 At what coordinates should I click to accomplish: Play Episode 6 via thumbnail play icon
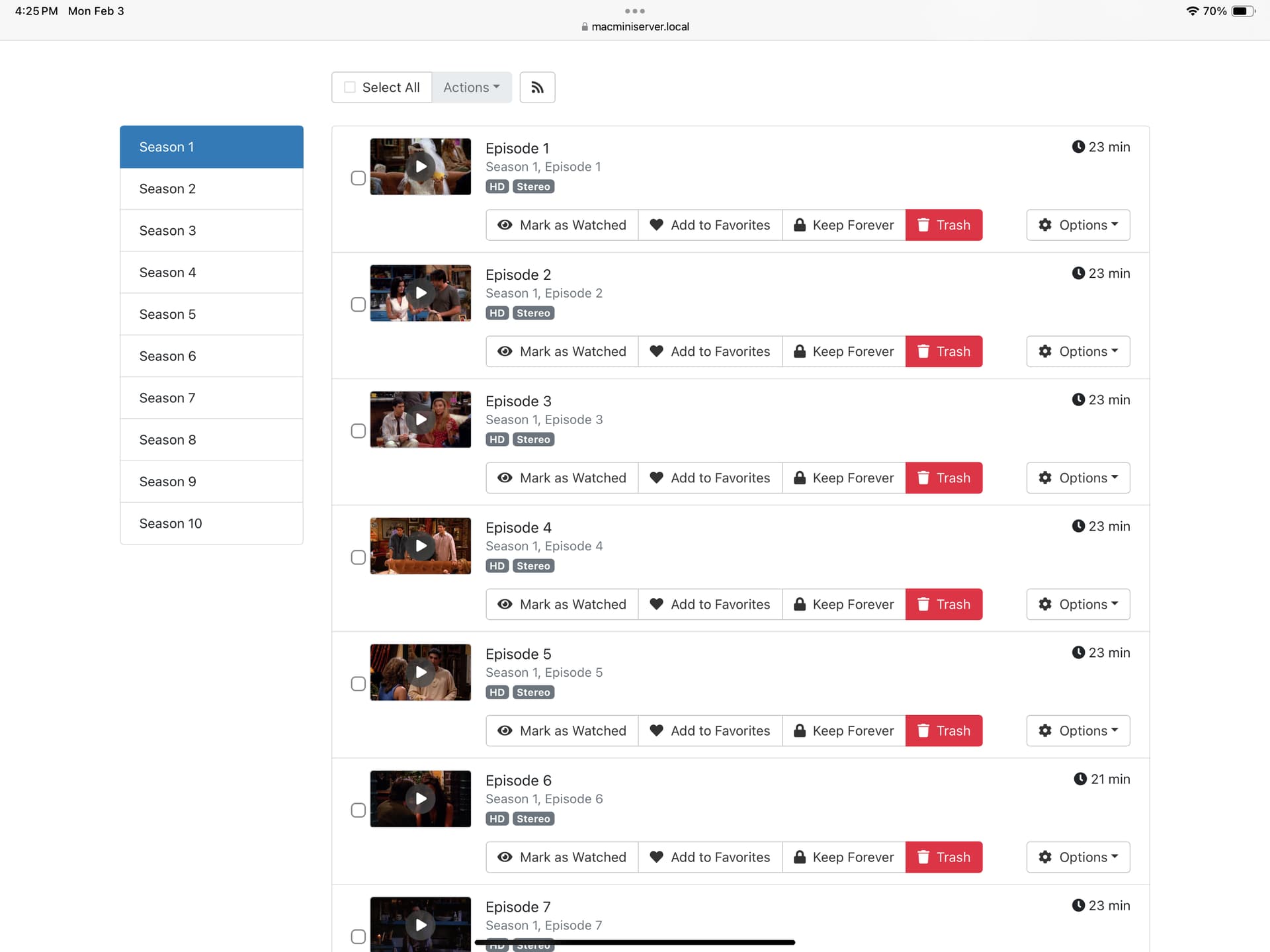[x=421, y=799]
